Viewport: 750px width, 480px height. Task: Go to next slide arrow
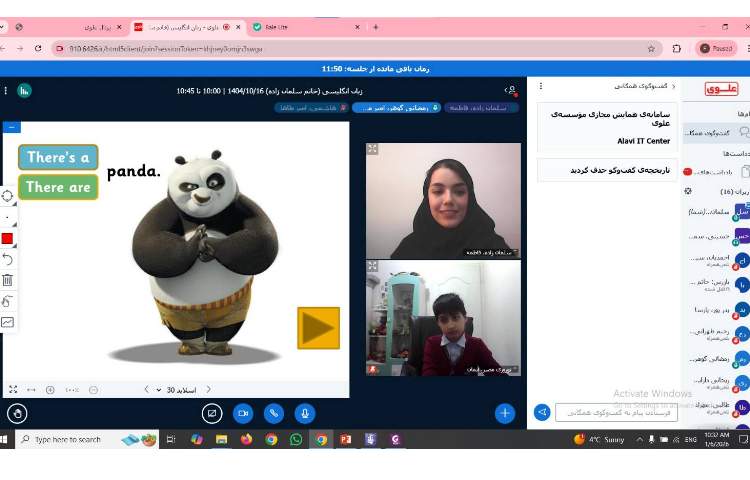tap(209, 389)
